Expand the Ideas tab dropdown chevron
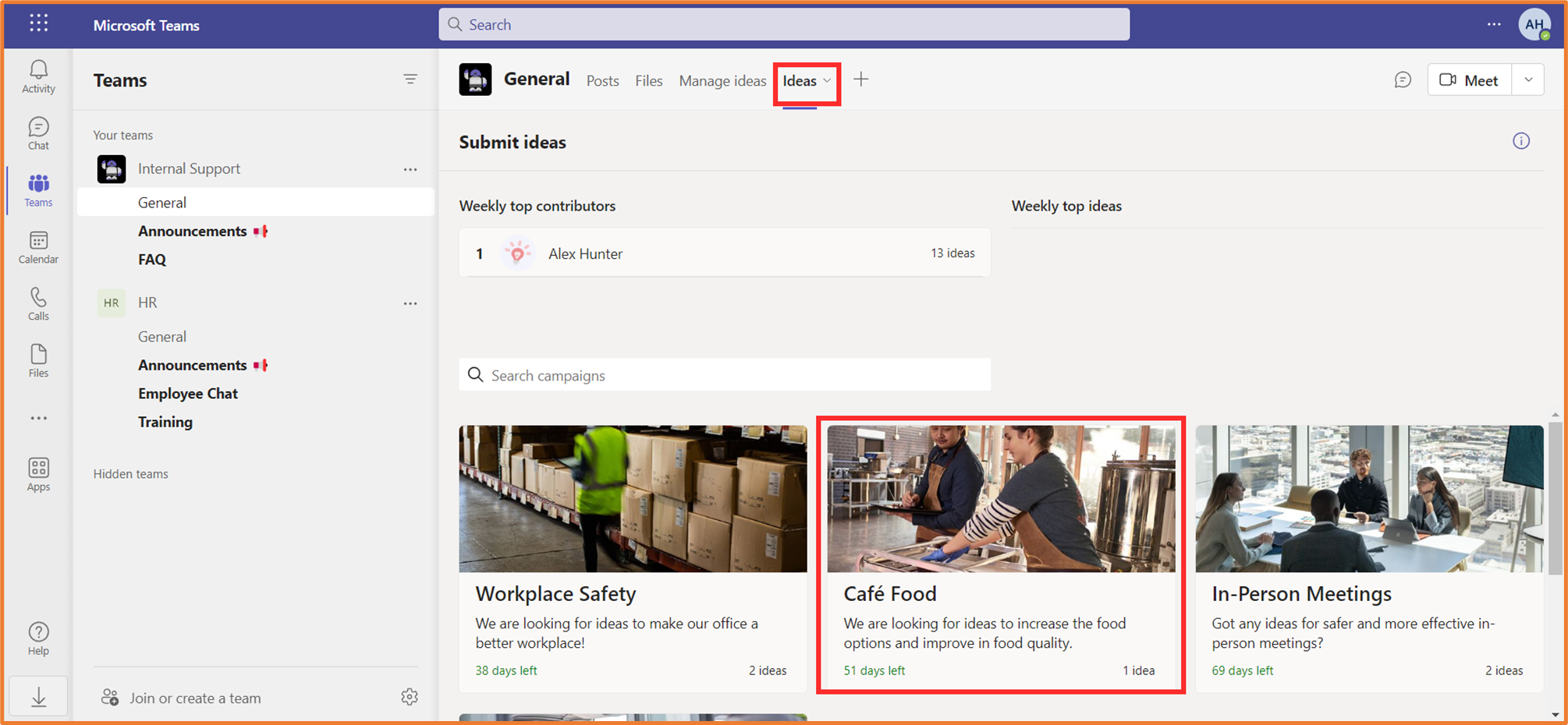The image size is (1568, 725). (x=827, y=80)
